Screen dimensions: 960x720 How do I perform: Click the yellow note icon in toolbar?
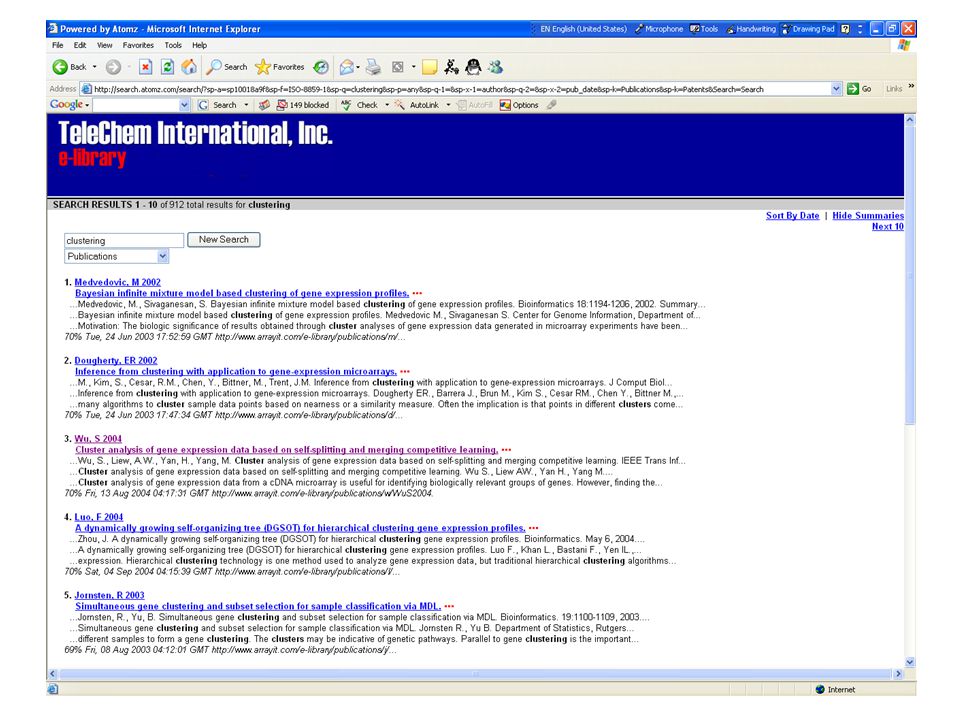coord(430,67)
